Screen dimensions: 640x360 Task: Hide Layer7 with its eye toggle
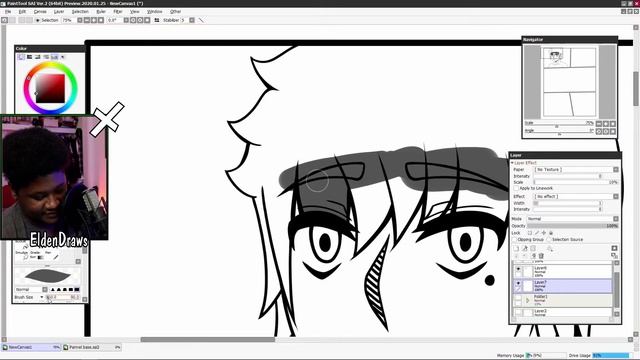pyautogui.click(x=518, y=283)
